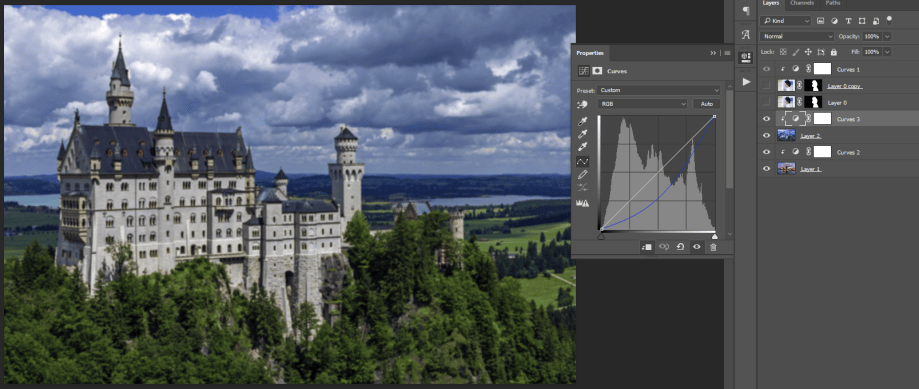
Task: Hide the Layer 2 layer
Action: click(767, 135)
